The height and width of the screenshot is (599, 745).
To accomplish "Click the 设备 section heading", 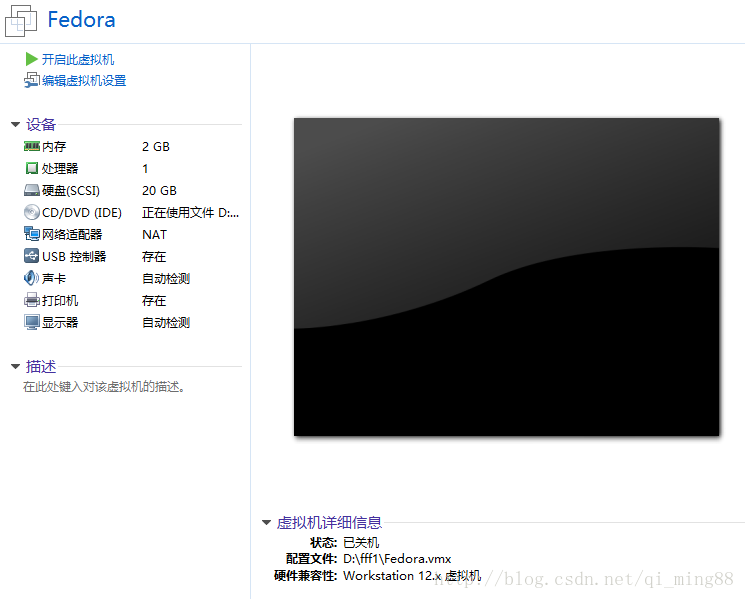I will [41, 124].
